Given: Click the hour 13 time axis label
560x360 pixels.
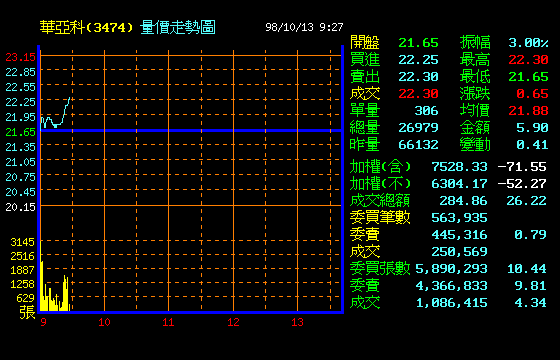Looking at the screenshot, I should coord(297,322).
